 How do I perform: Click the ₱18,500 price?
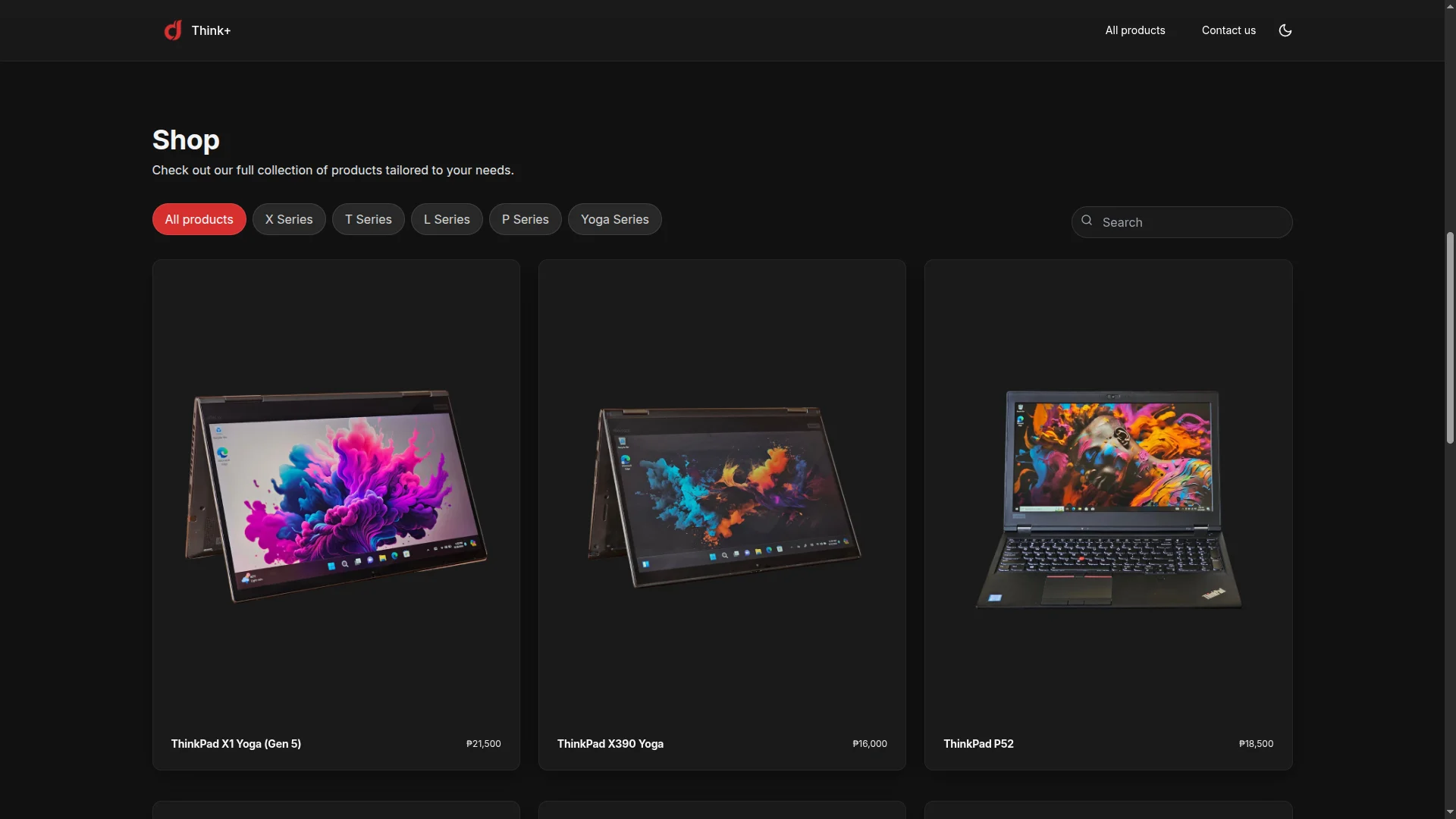coord(1256,744)
